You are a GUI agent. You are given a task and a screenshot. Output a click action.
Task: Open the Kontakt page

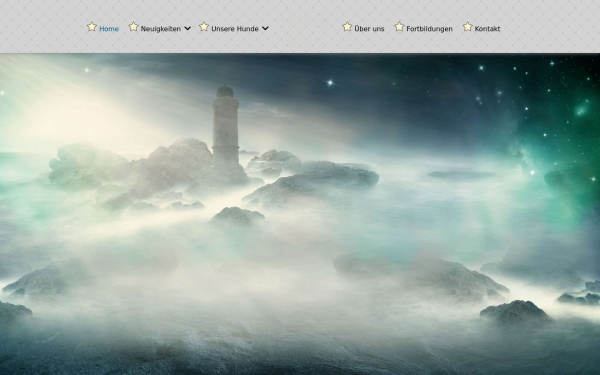pyautogui.click(x=487, y=29)
